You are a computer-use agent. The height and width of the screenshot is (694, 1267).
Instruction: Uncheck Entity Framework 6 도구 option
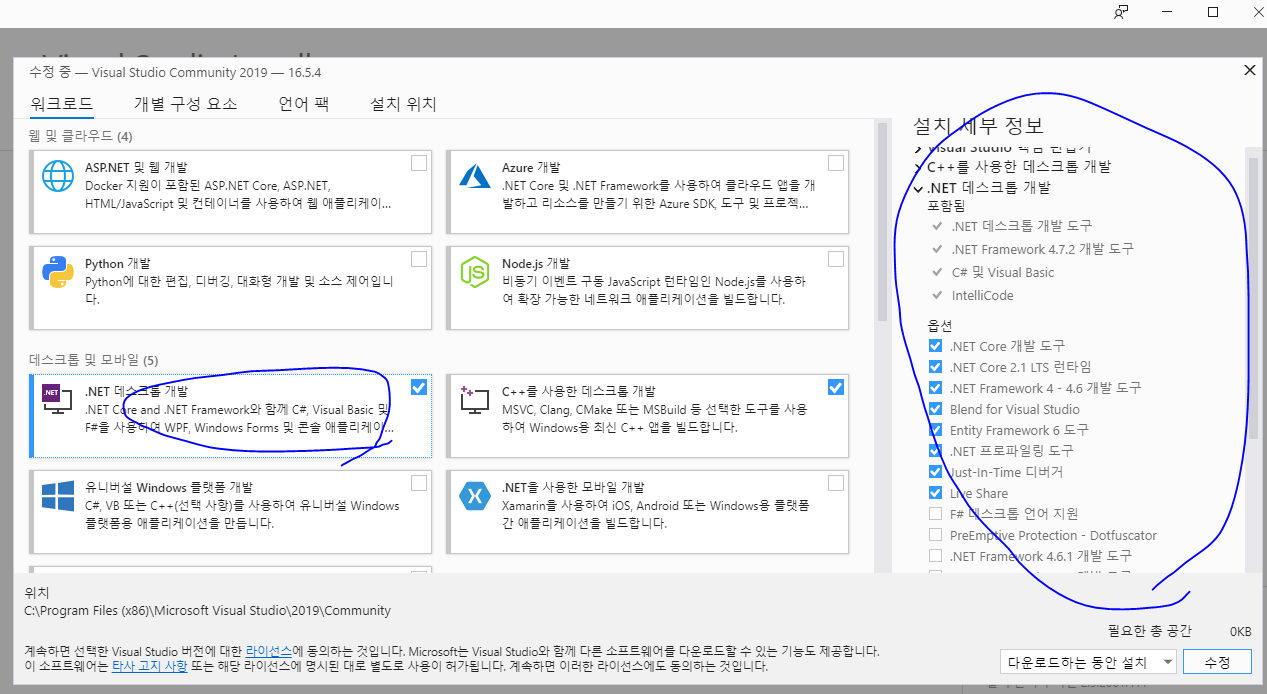pyautogui.click(x=936, y=430)
